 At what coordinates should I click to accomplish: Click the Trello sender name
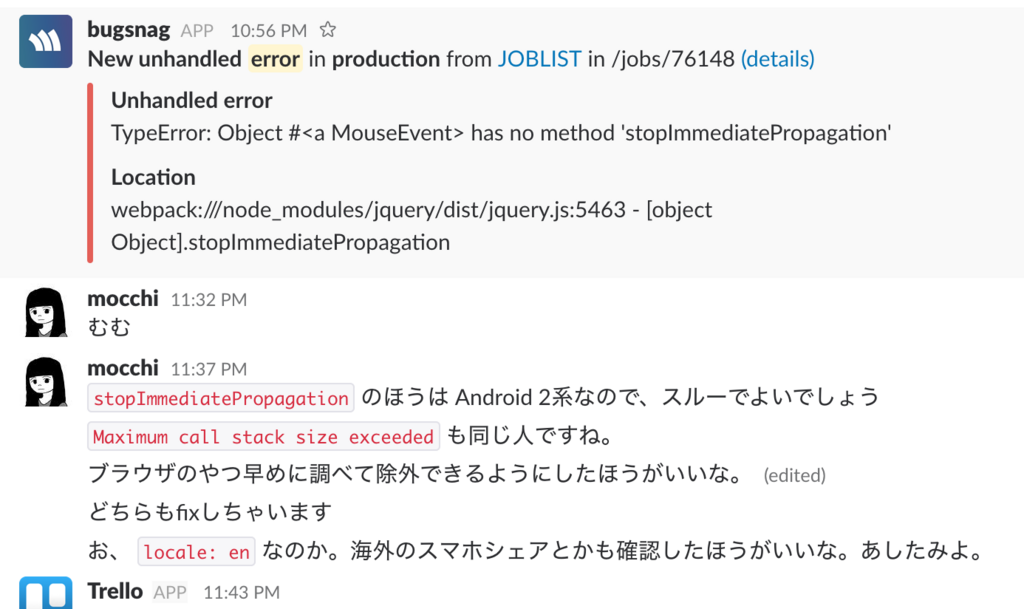pyautogui.click(x=115, y=591)
